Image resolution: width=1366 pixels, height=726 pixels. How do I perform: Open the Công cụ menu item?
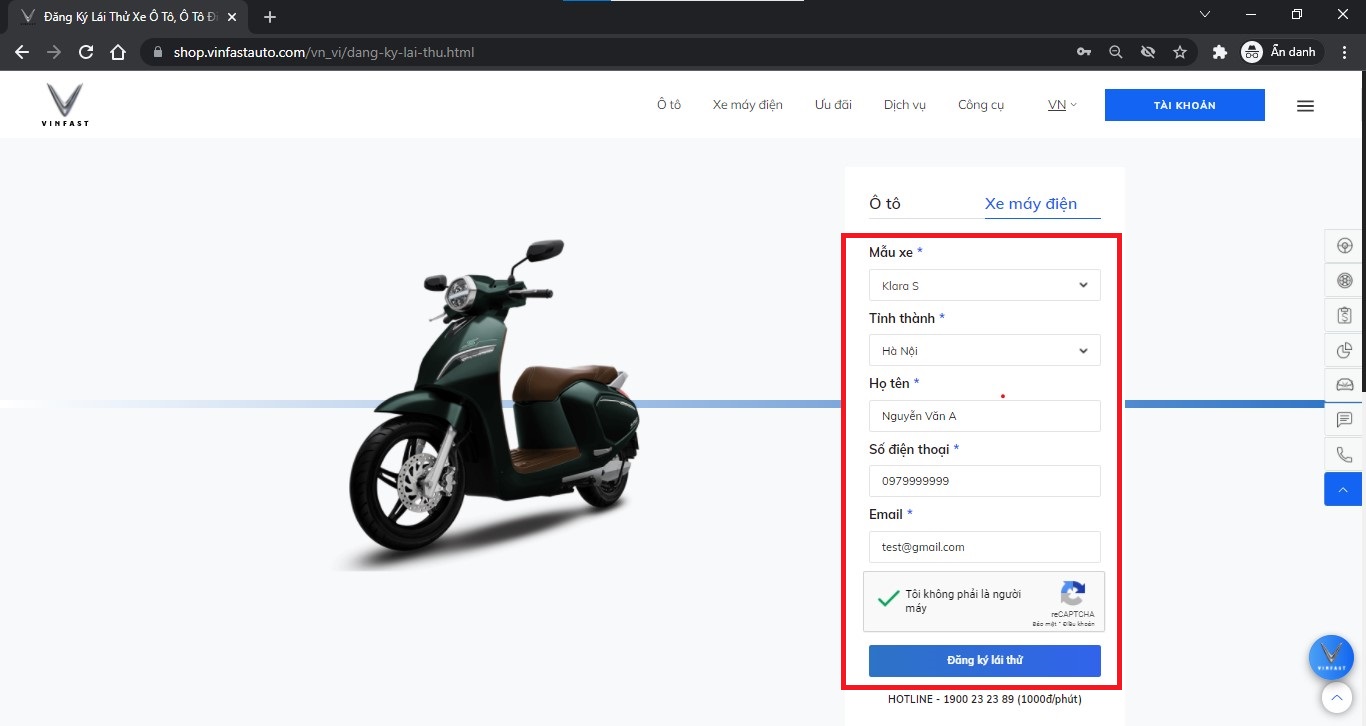click(981, 105)
